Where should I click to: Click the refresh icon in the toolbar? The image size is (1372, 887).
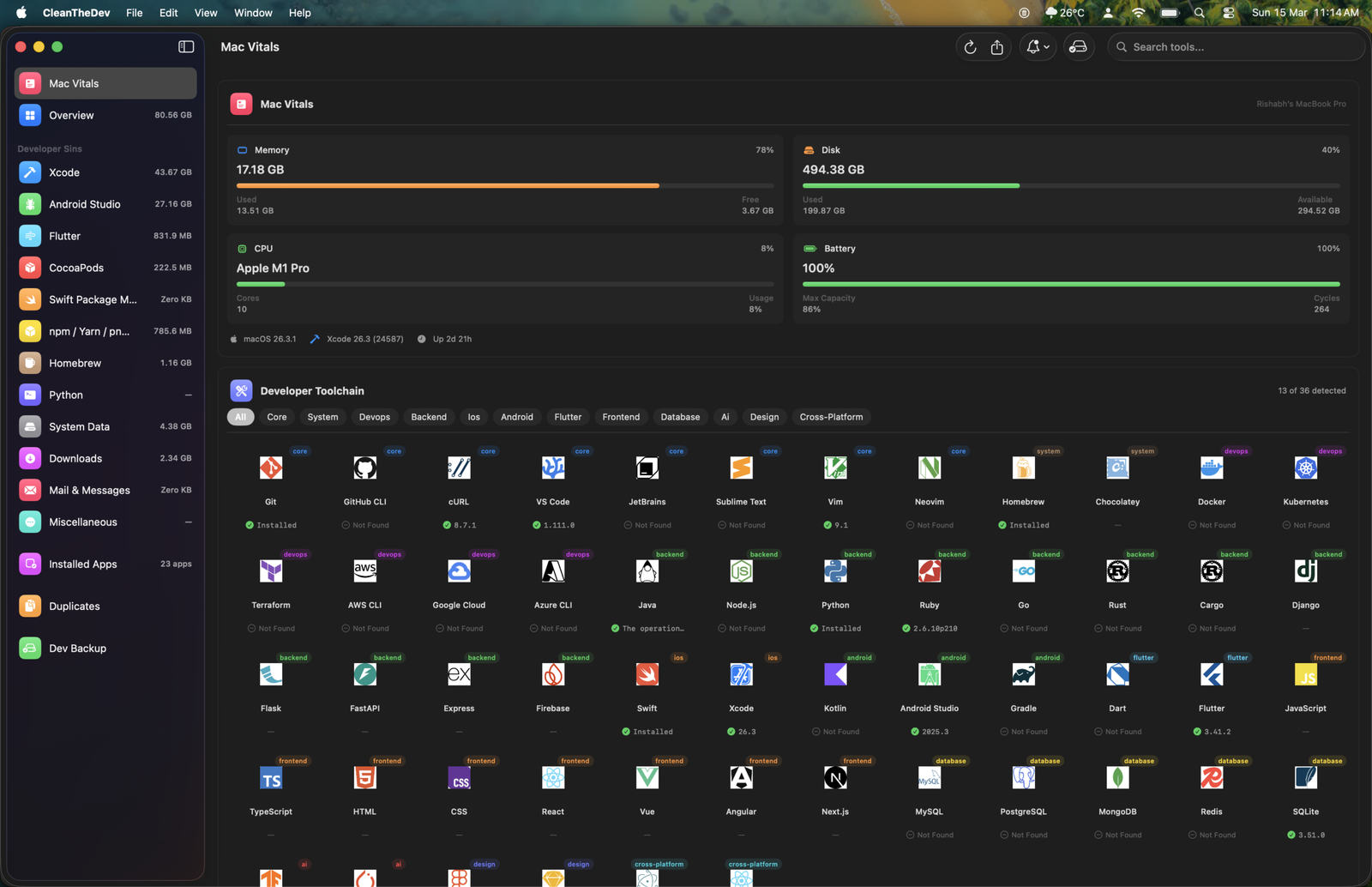point(970,47)
